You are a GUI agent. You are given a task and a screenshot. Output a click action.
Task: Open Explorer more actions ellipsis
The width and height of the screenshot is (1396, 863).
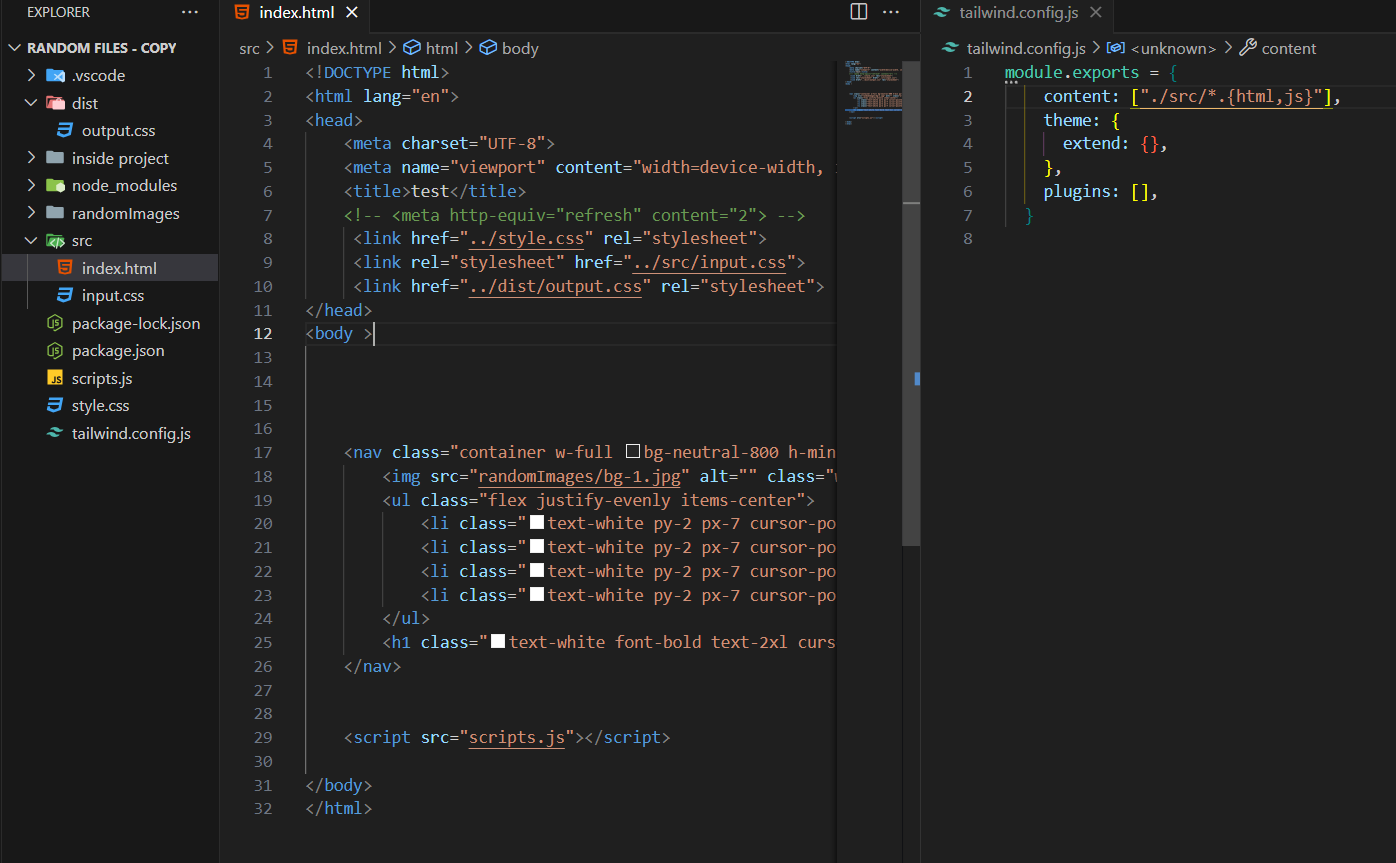coord(190,12)
